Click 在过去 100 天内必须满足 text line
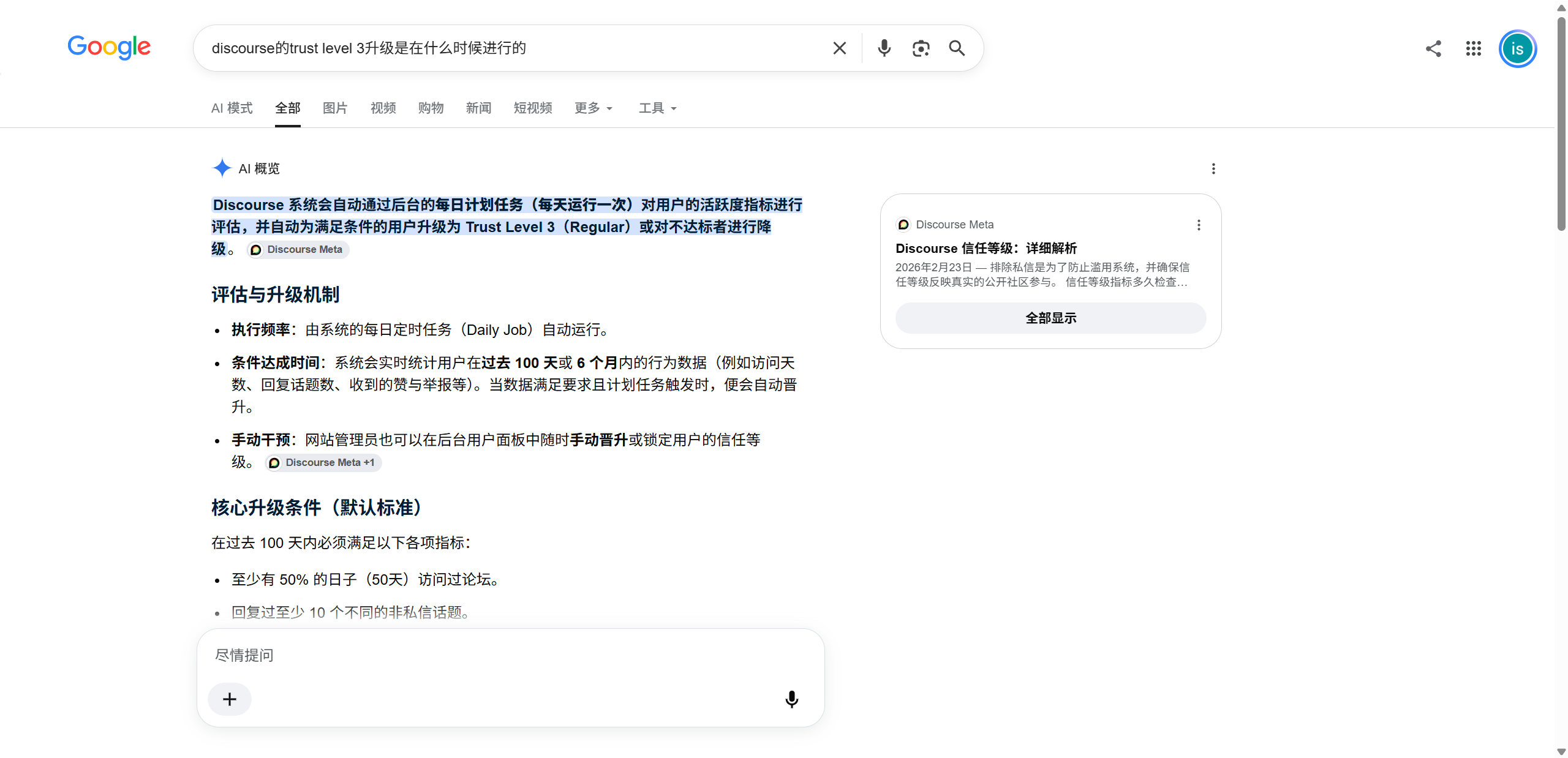Viewport: 1568px width, 758px height. pos(341,543)
